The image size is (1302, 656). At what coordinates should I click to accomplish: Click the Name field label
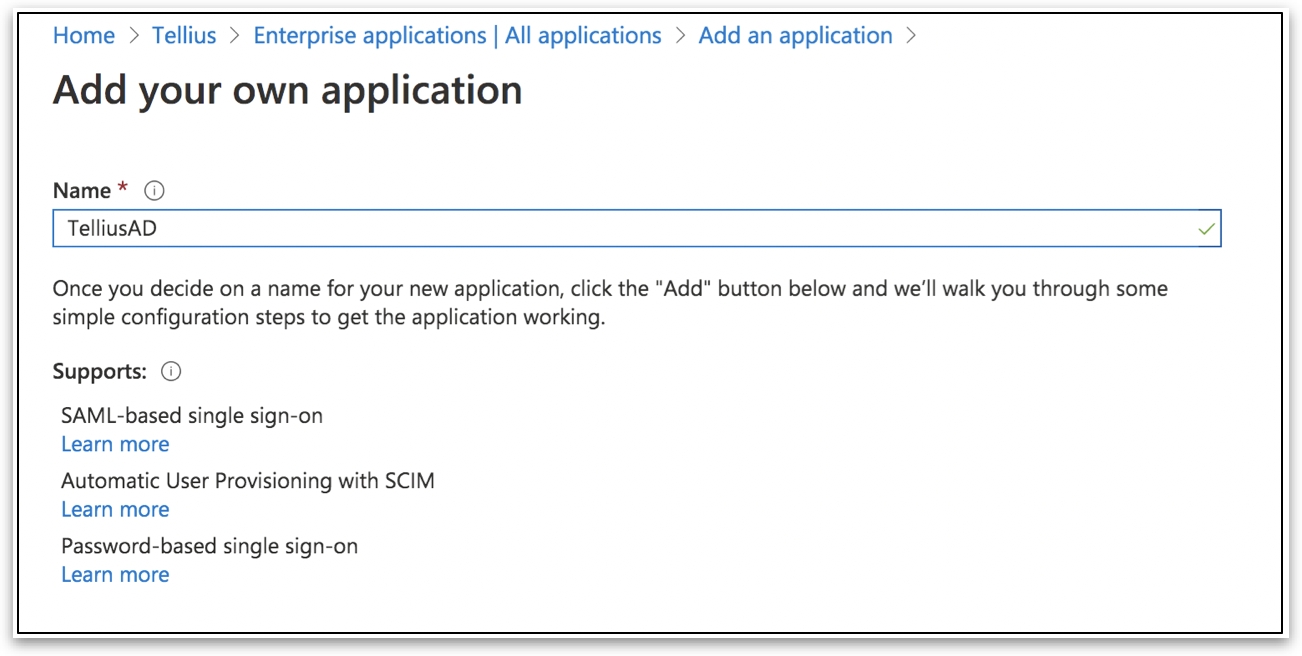(x=82, y=190)
